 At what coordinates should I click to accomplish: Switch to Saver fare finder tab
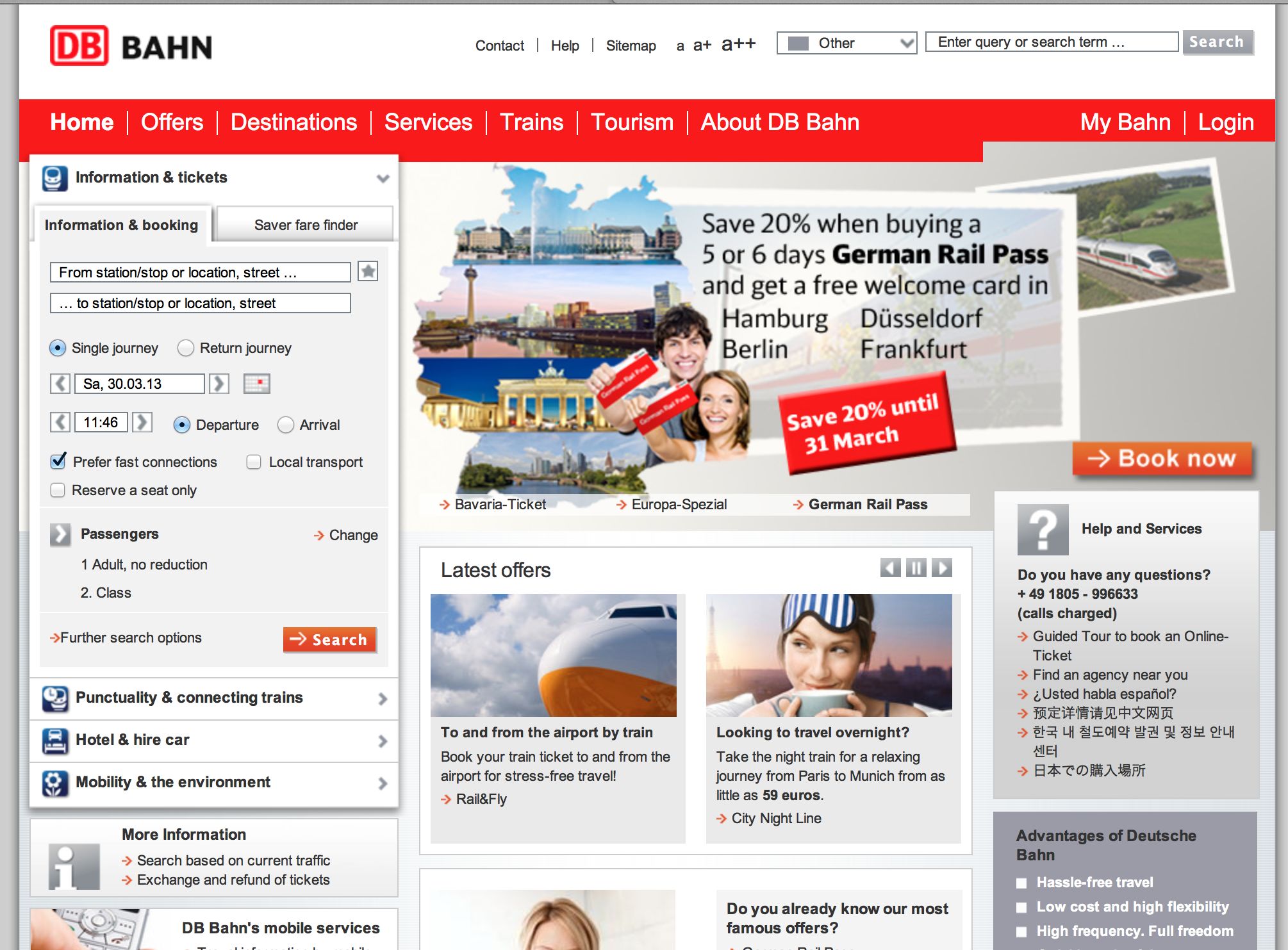(306, 225)
